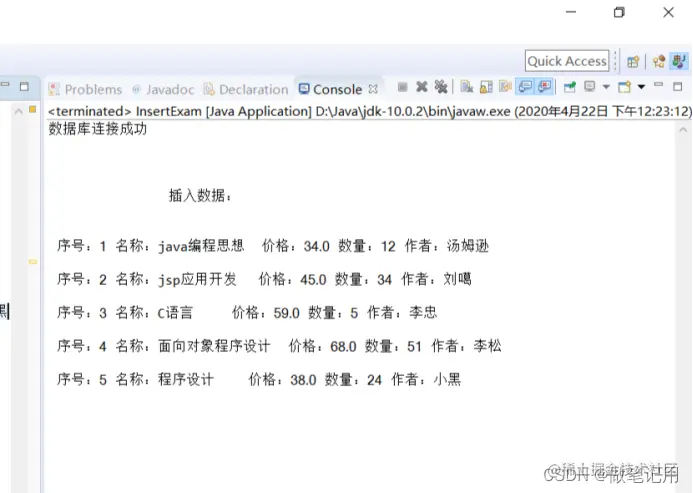The height and width of the screenshot is (493, 693).
Task: Click yellow warning square atop overview ruler
Action: pos(32,109)
